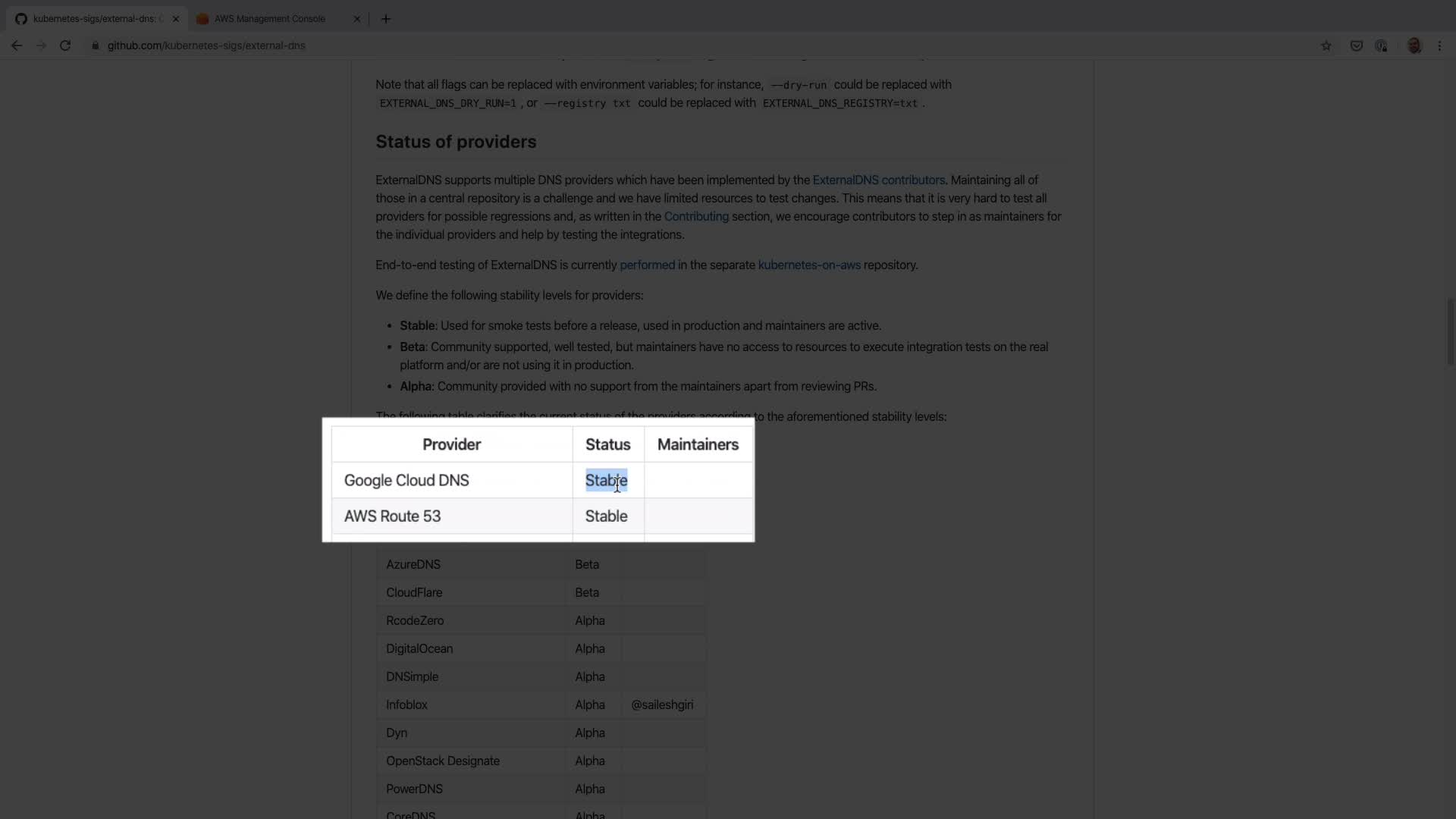Click the address bar URL
This screenshot has width=1456, height=819.
point(206,45)
